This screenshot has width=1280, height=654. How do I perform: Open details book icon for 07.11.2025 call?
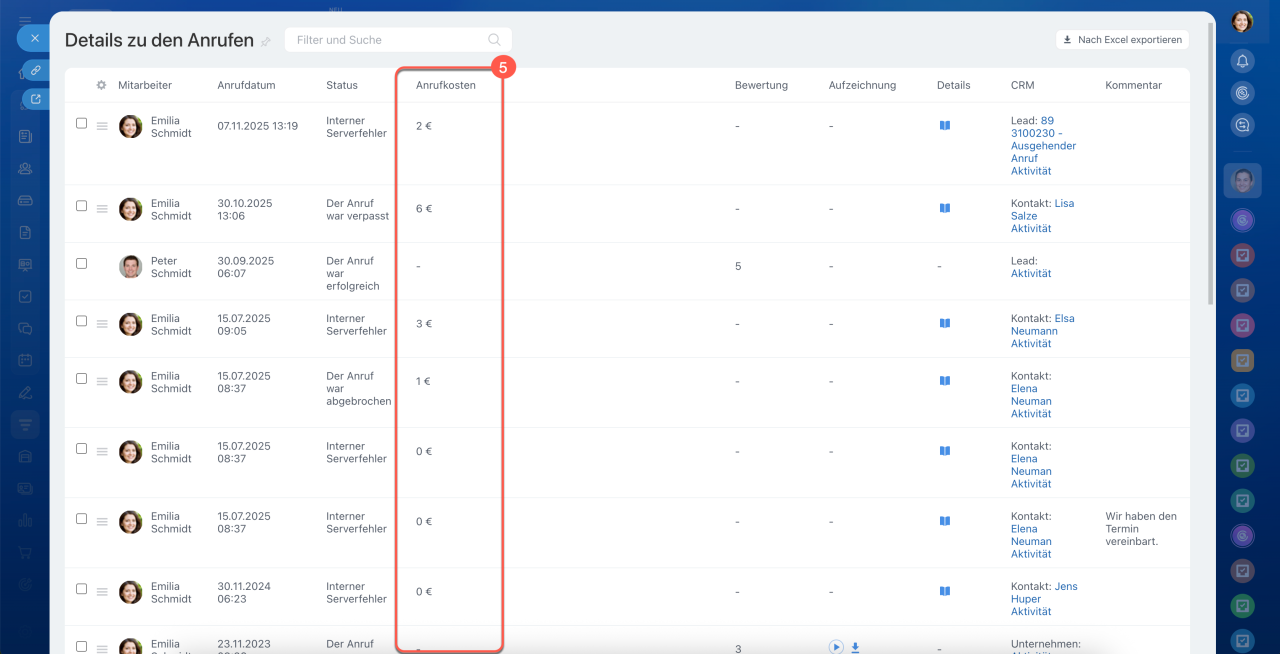945,126
